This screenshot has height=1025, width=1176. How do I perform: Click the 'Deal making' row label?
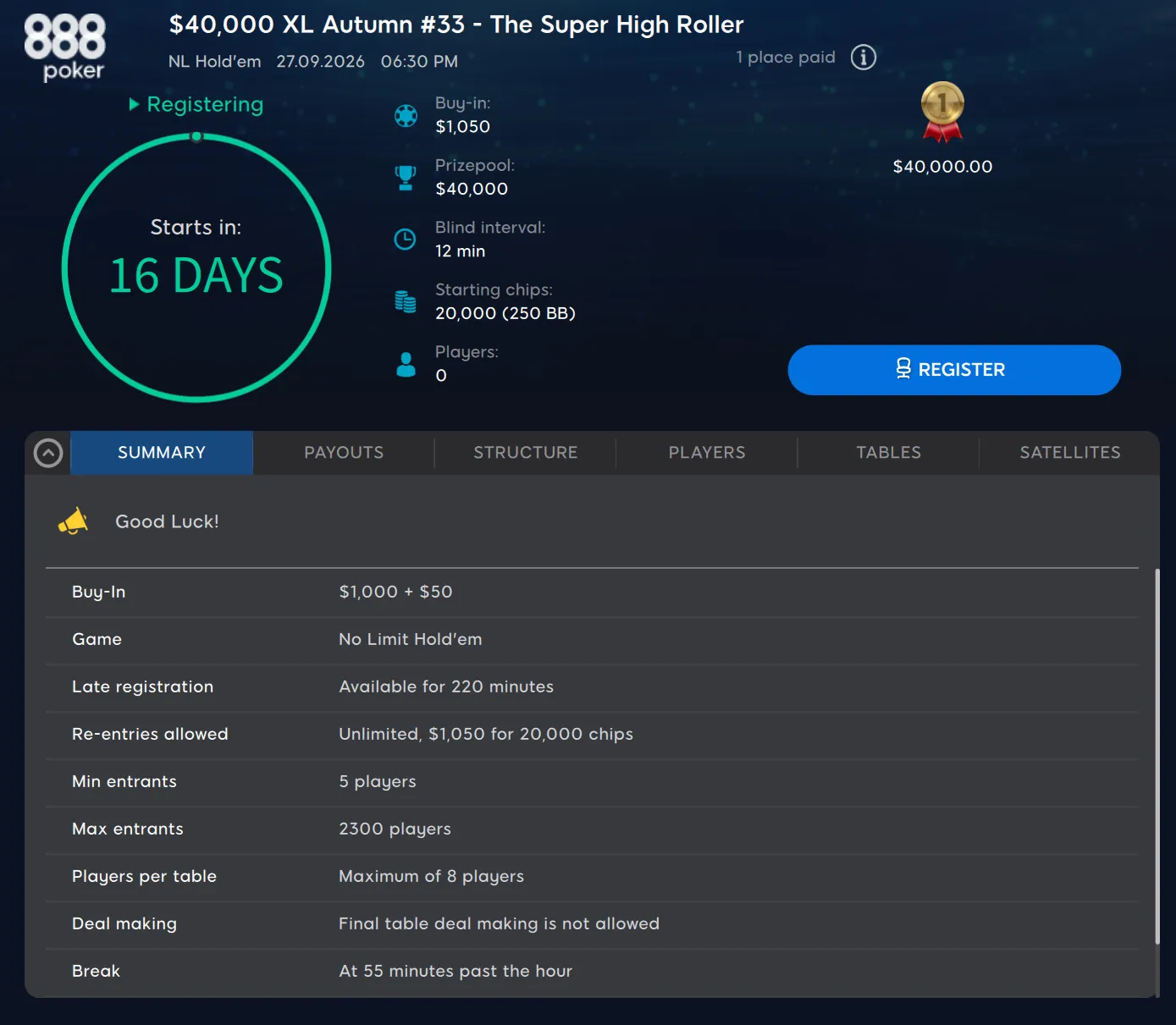pyautogui.click(x=124, y=923)
